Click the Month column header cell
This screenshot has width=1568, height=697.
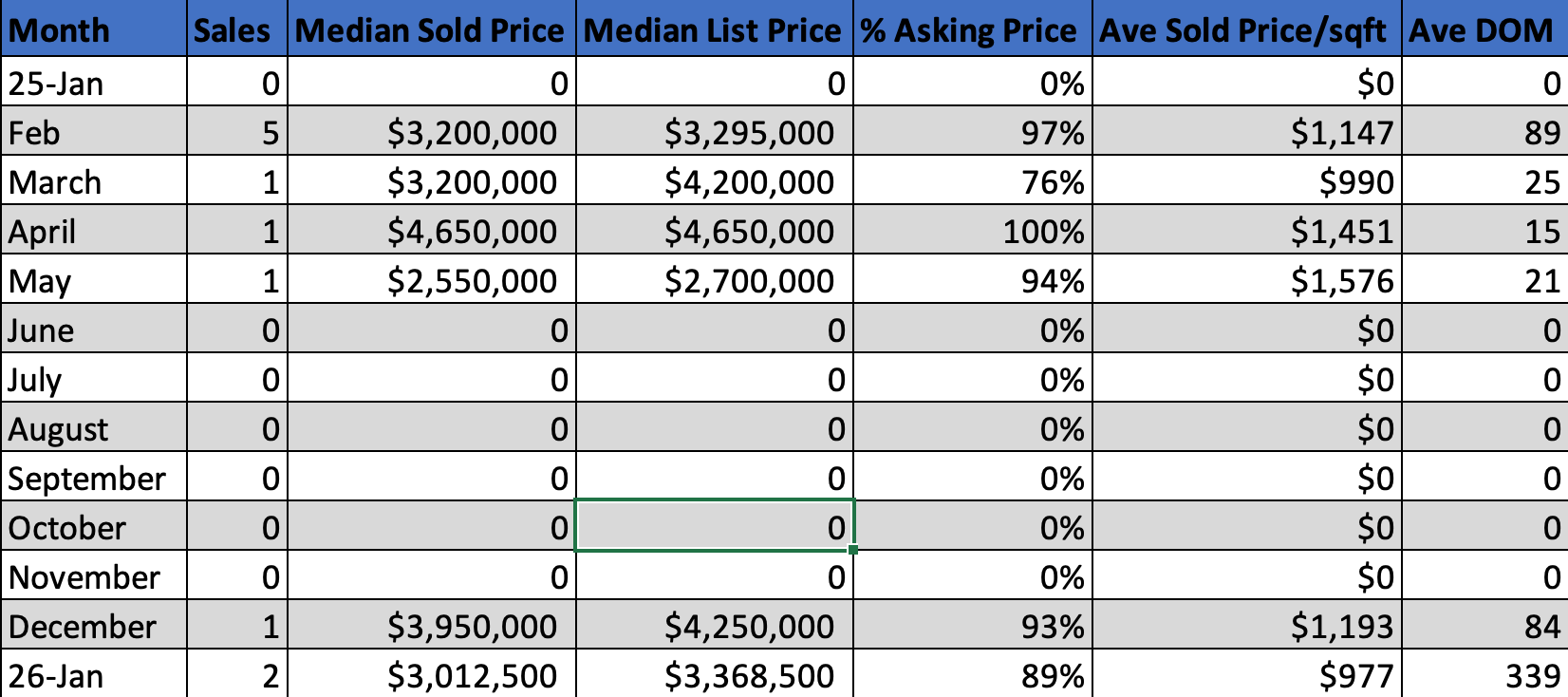coord(93,30)
